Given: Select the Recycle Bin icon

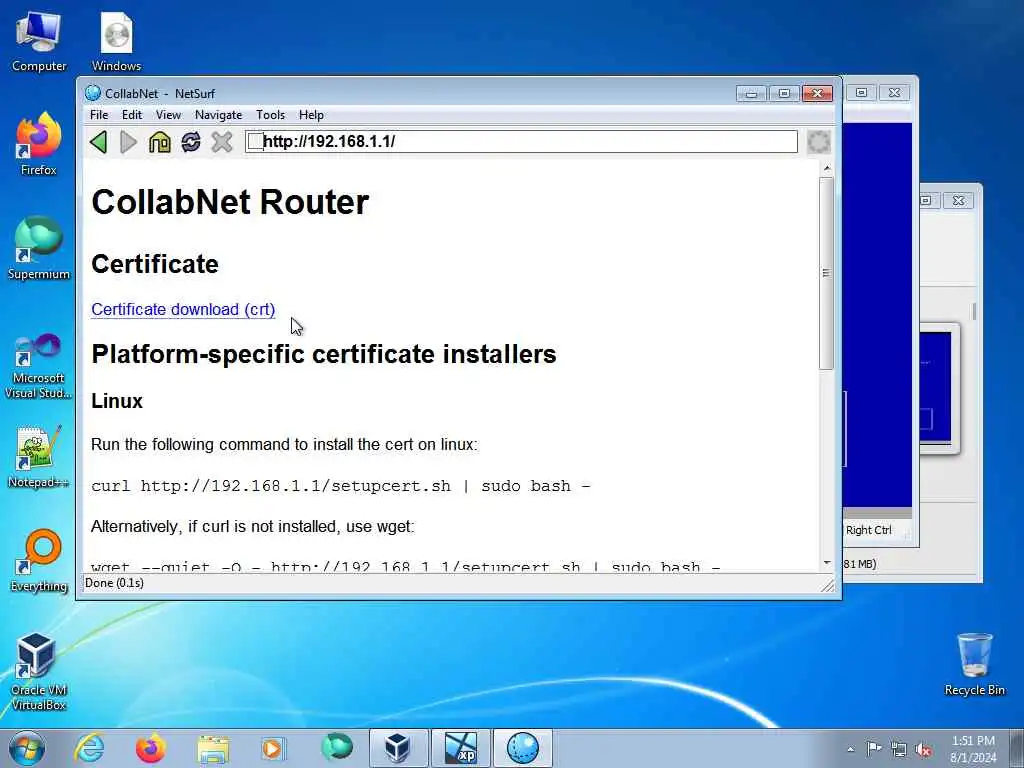Looking at the screenshot, I should [974, 665].
